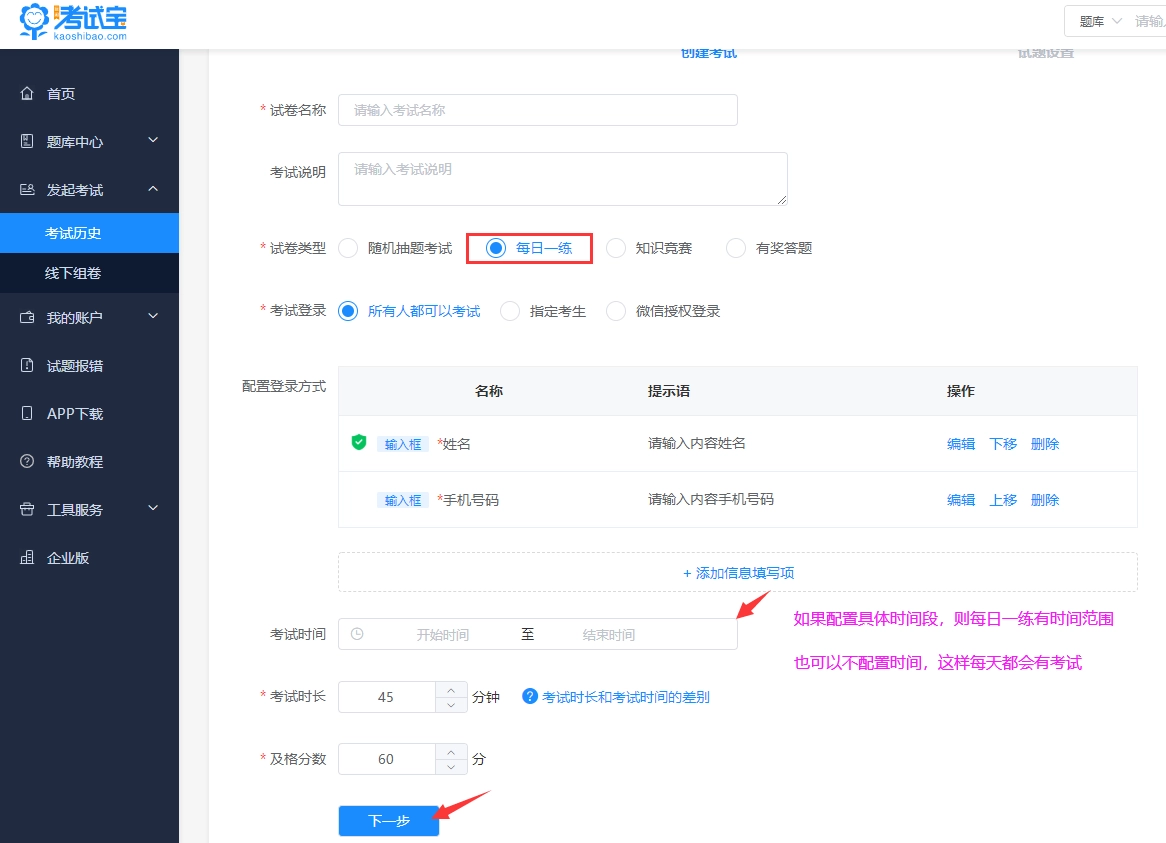Open the 题库 dropdown in top bar
1166x843 pixels.
pos(1100,21)
